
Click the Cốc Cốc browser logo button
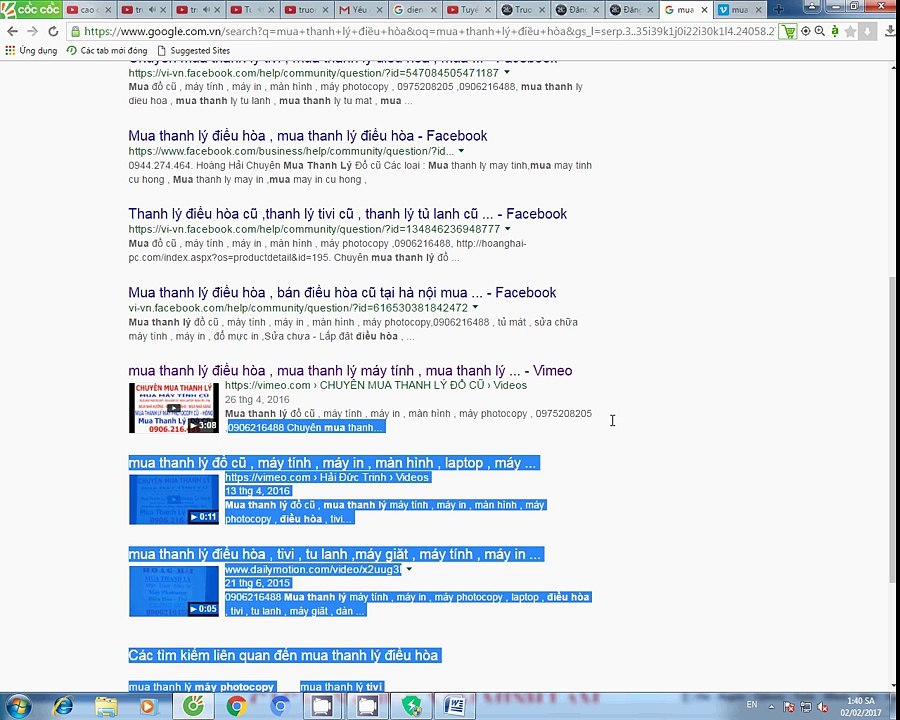[30, 9]
